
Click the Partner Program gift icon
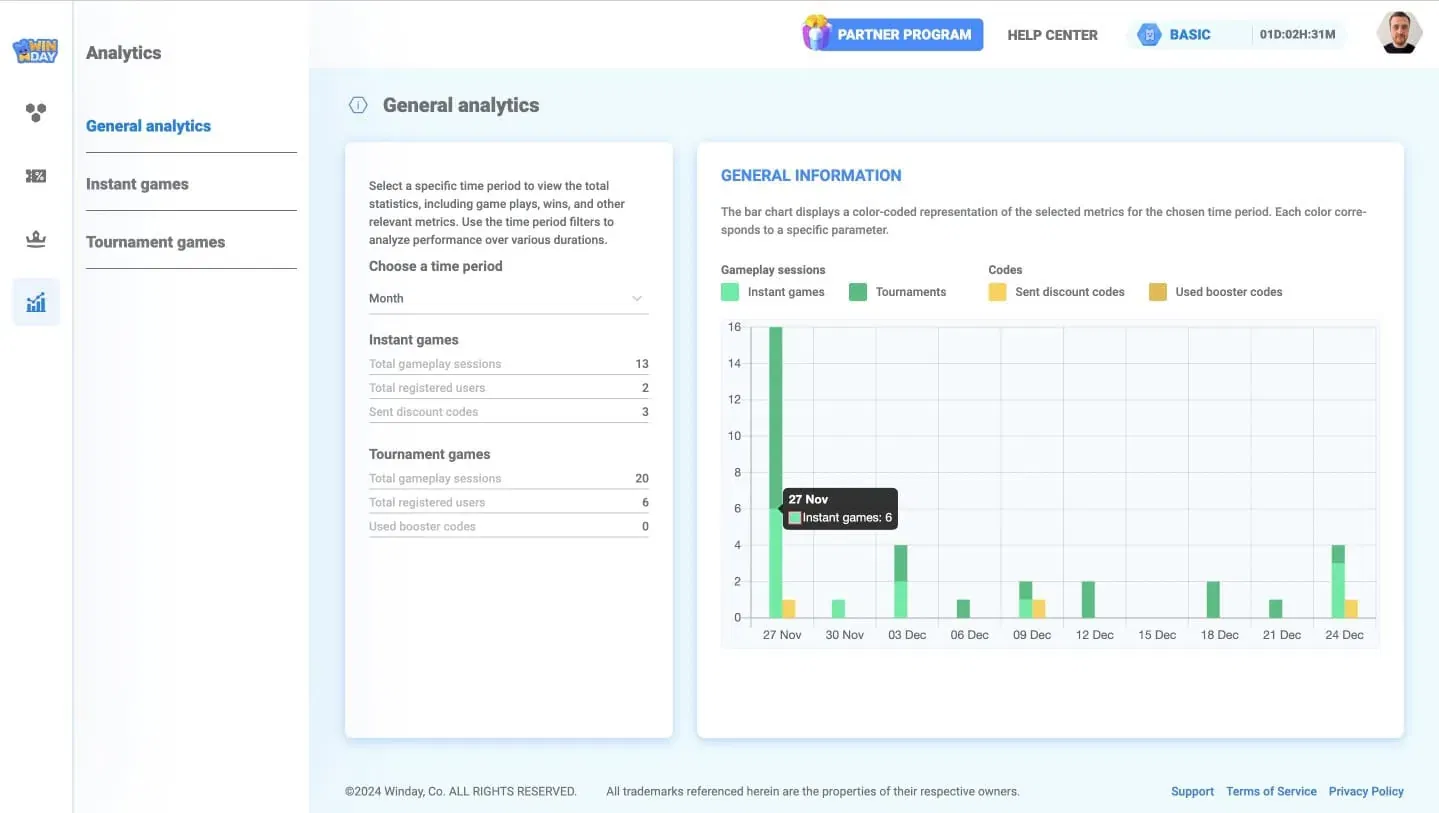click(x=817, y=34)
